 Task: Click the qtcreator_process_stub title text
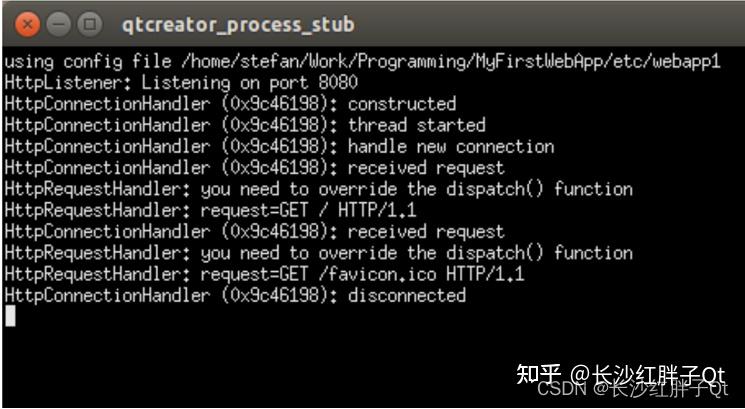[238, 25]
